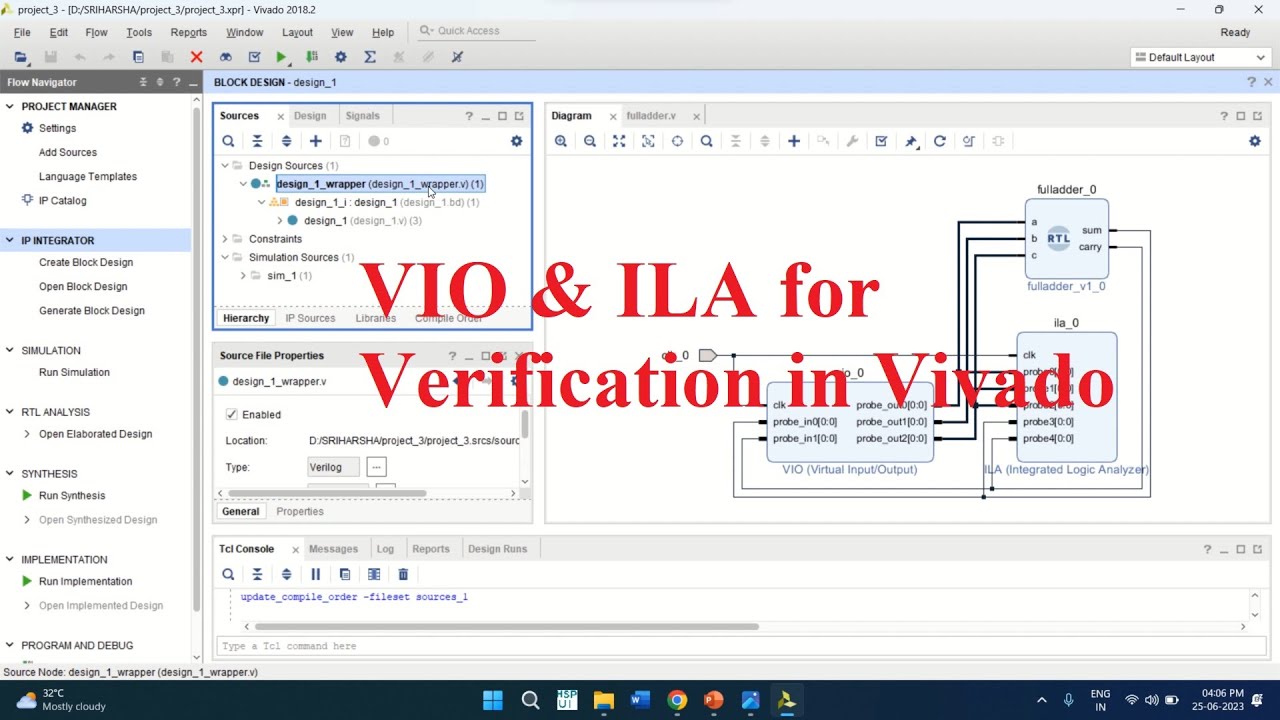Click the Quick Access search field
This screenshot has height=720, width=1280.
tap(476, 31)
